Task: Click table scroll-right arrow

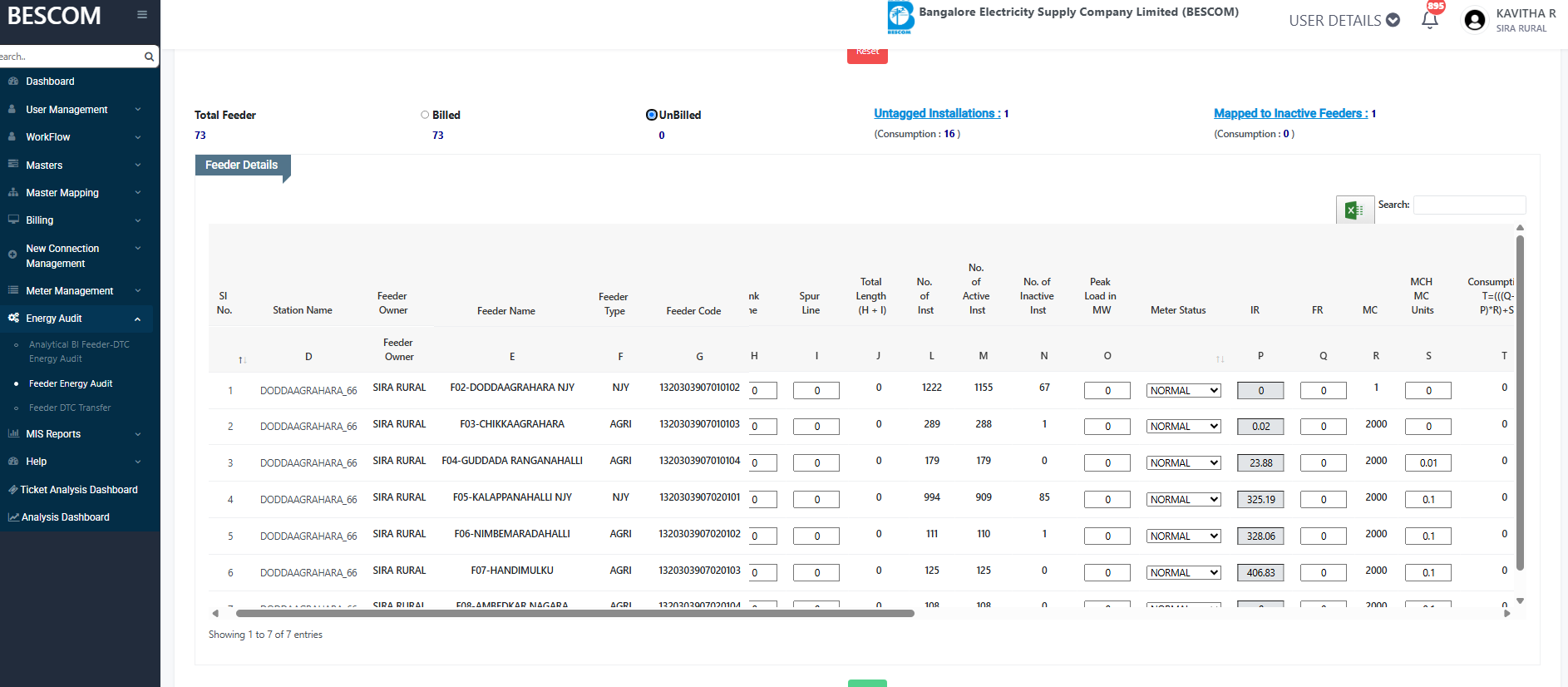Action: (1507, 614)
